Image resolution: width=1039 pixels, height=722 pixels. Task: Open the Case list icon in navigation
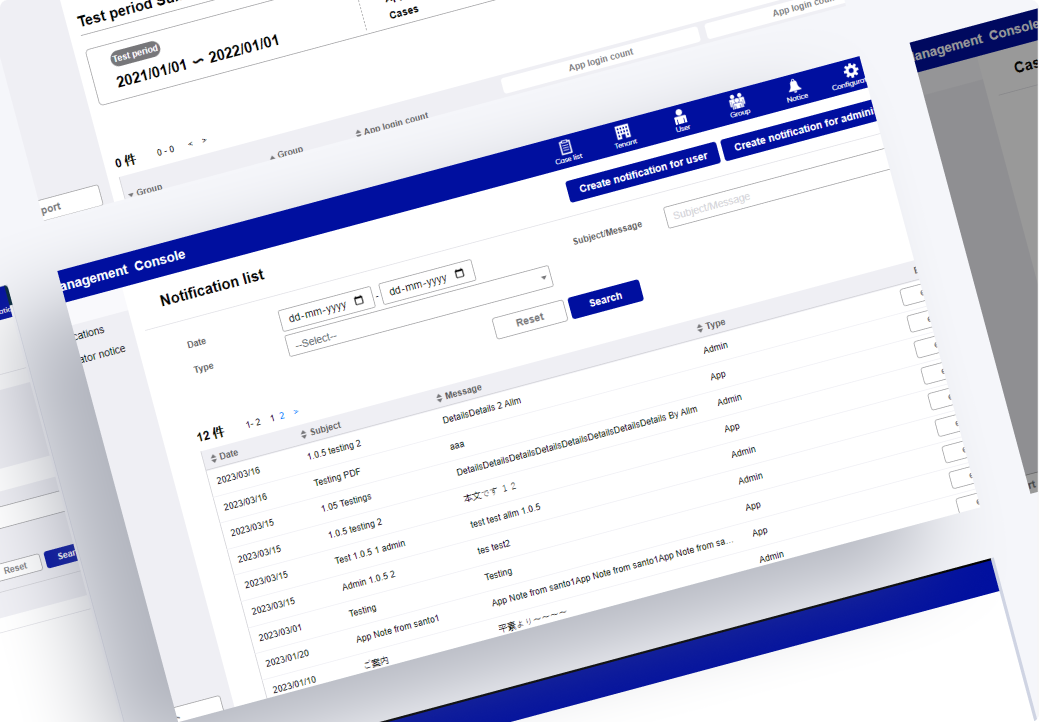(567, 148)
